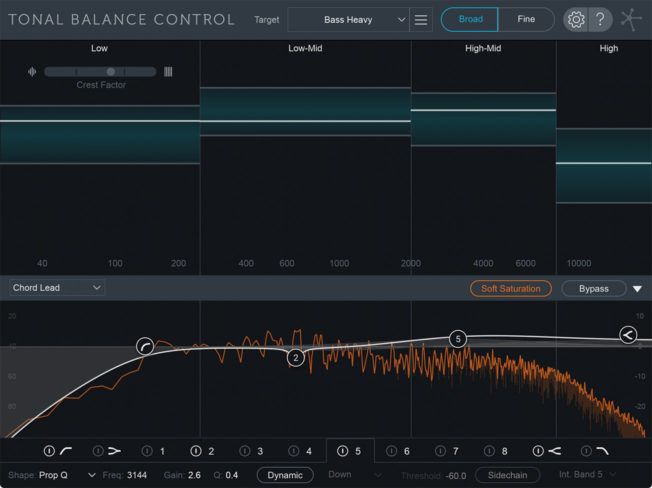Open the settings gear icon
This screenshot has height=488, width=652.
click(x=576, y=20)
